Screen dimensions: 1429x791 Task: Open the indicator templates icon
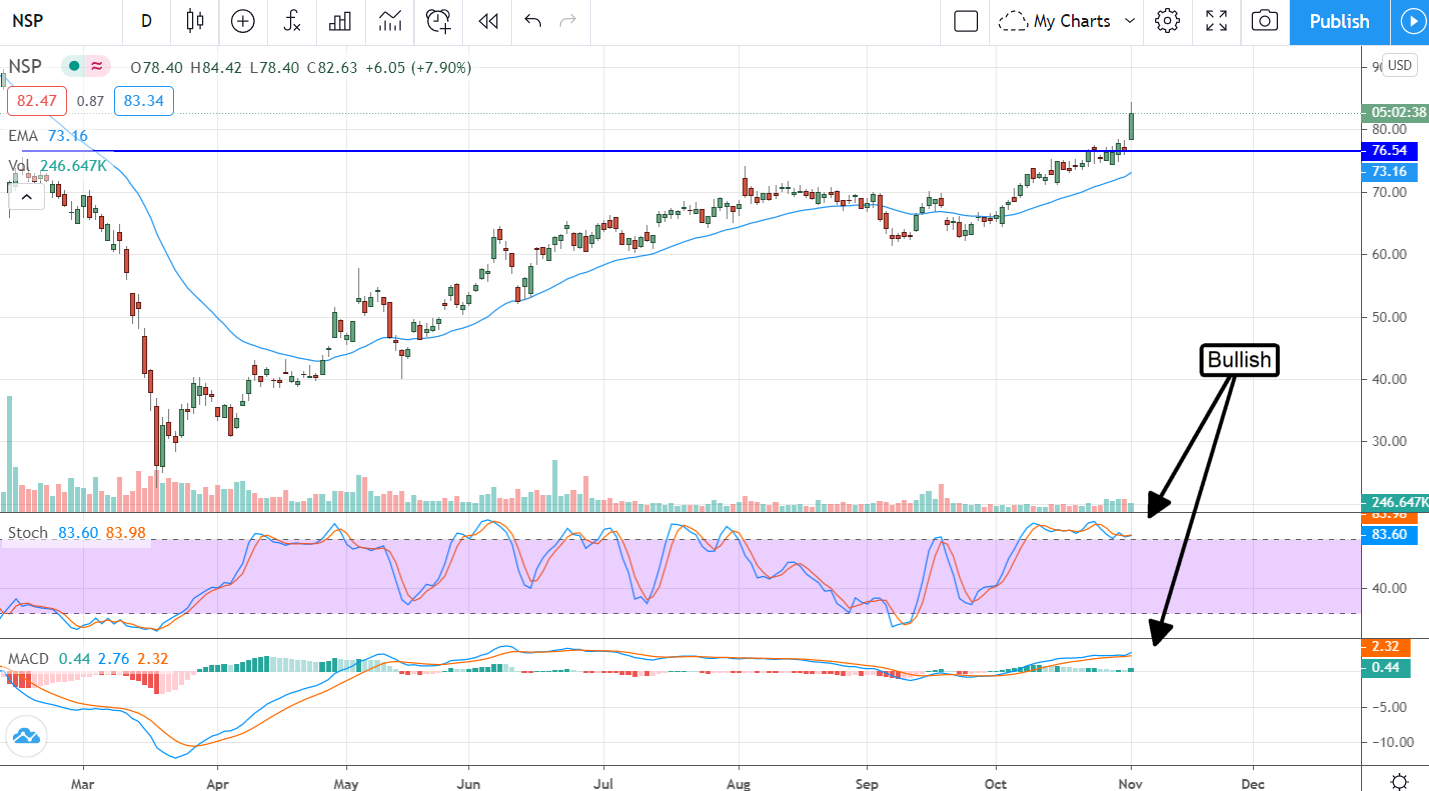coord(390,21)
